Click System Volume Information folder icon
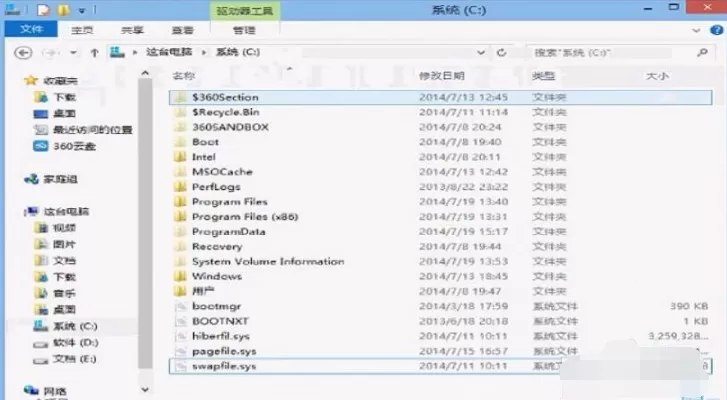Image resolution: width=727 pixels, height=400 pixels. point(180,261)
